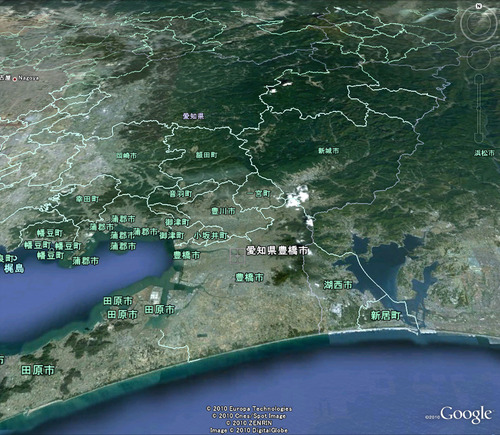Click the 豊川市 city label
500x435 pixels.
(223, 211)
